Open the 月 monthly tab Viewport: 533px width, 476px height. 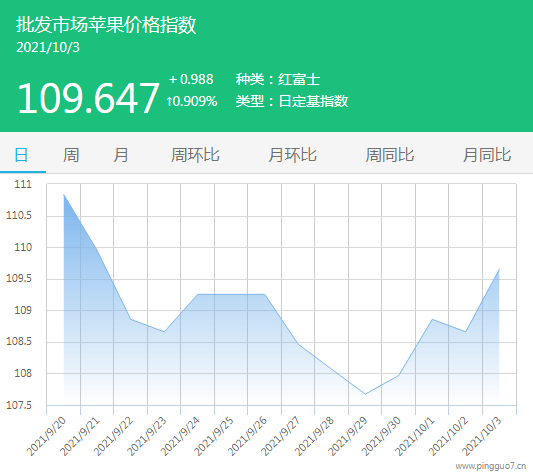(x=121, y=155)
